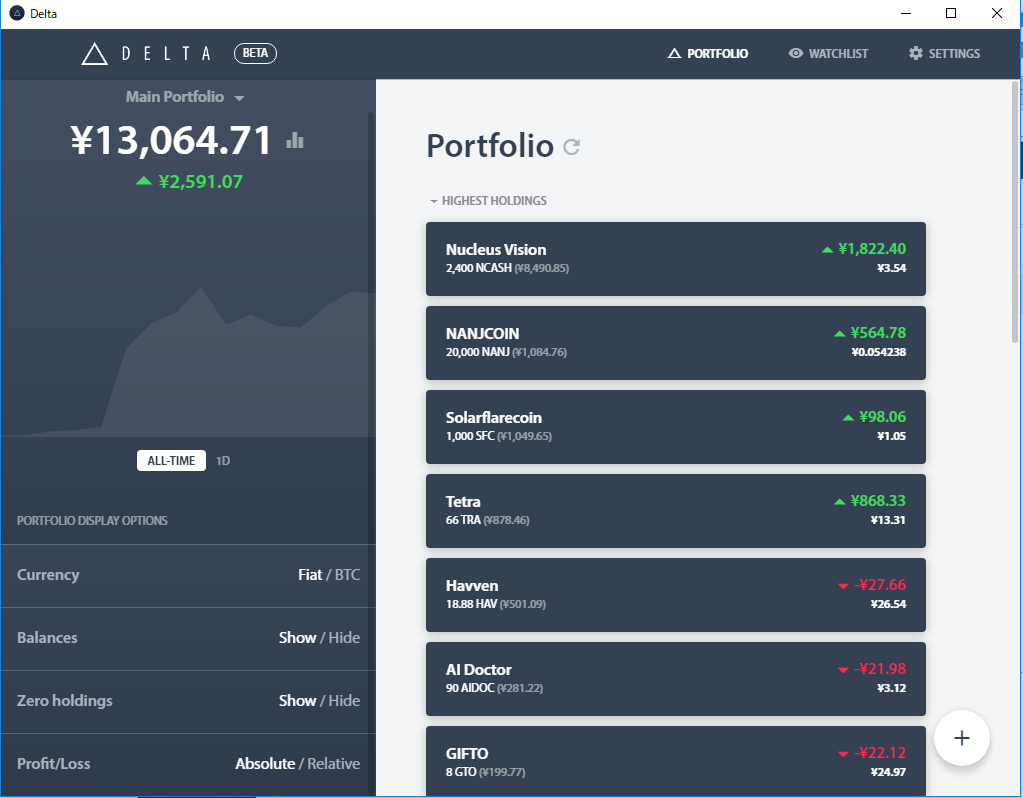Open the Highest Holdings sort options
The image size is (1023, 798).
(487, 200)
